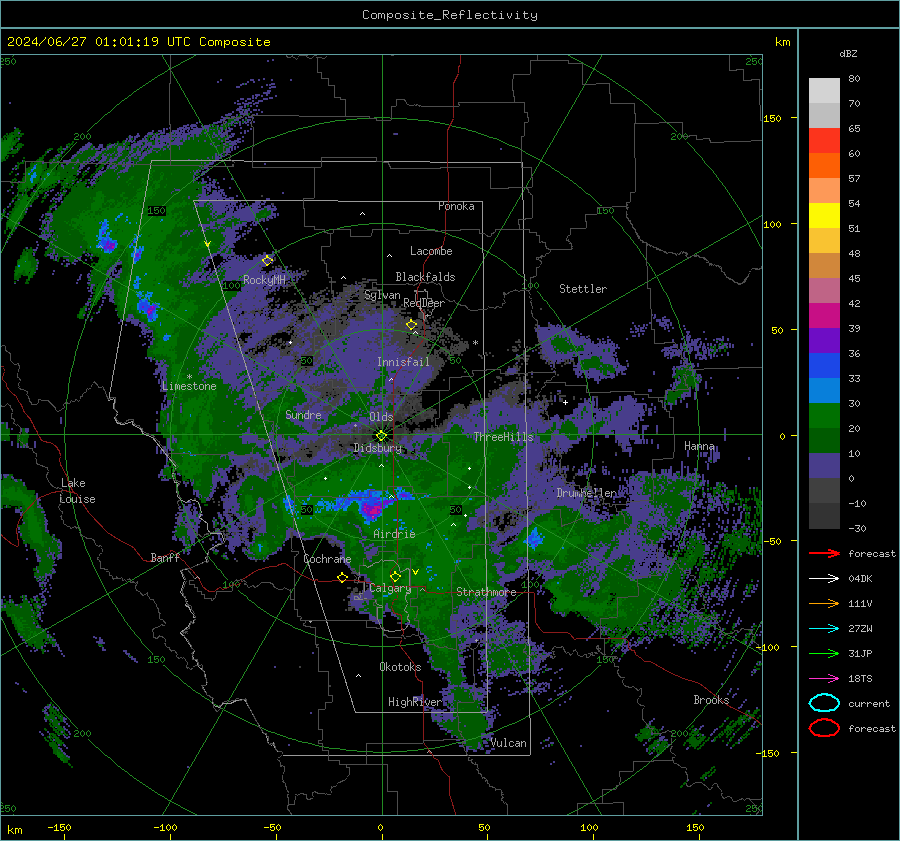Click the magenta swatch in dBZ scale
The image size is (900, 841).
[x=824, y=315]
